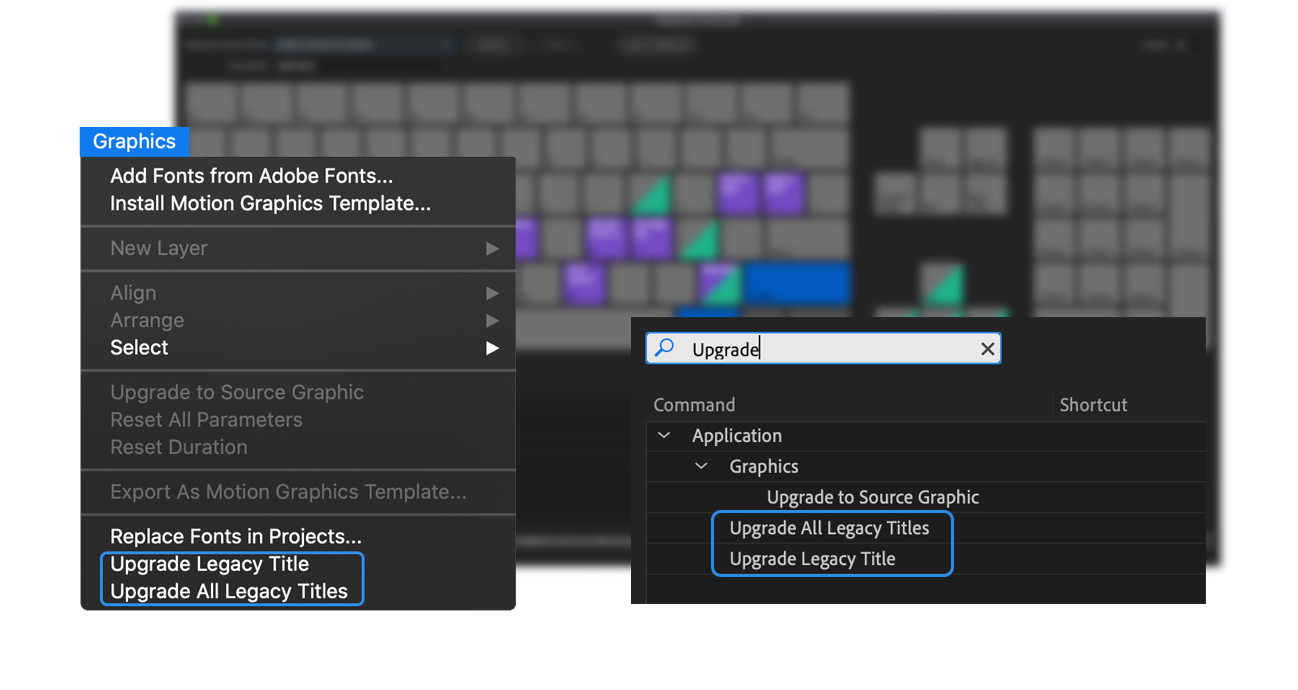Click the large blue highlighted keyboard key
The image size is (1298, 690).
click(x=797, y=283)
